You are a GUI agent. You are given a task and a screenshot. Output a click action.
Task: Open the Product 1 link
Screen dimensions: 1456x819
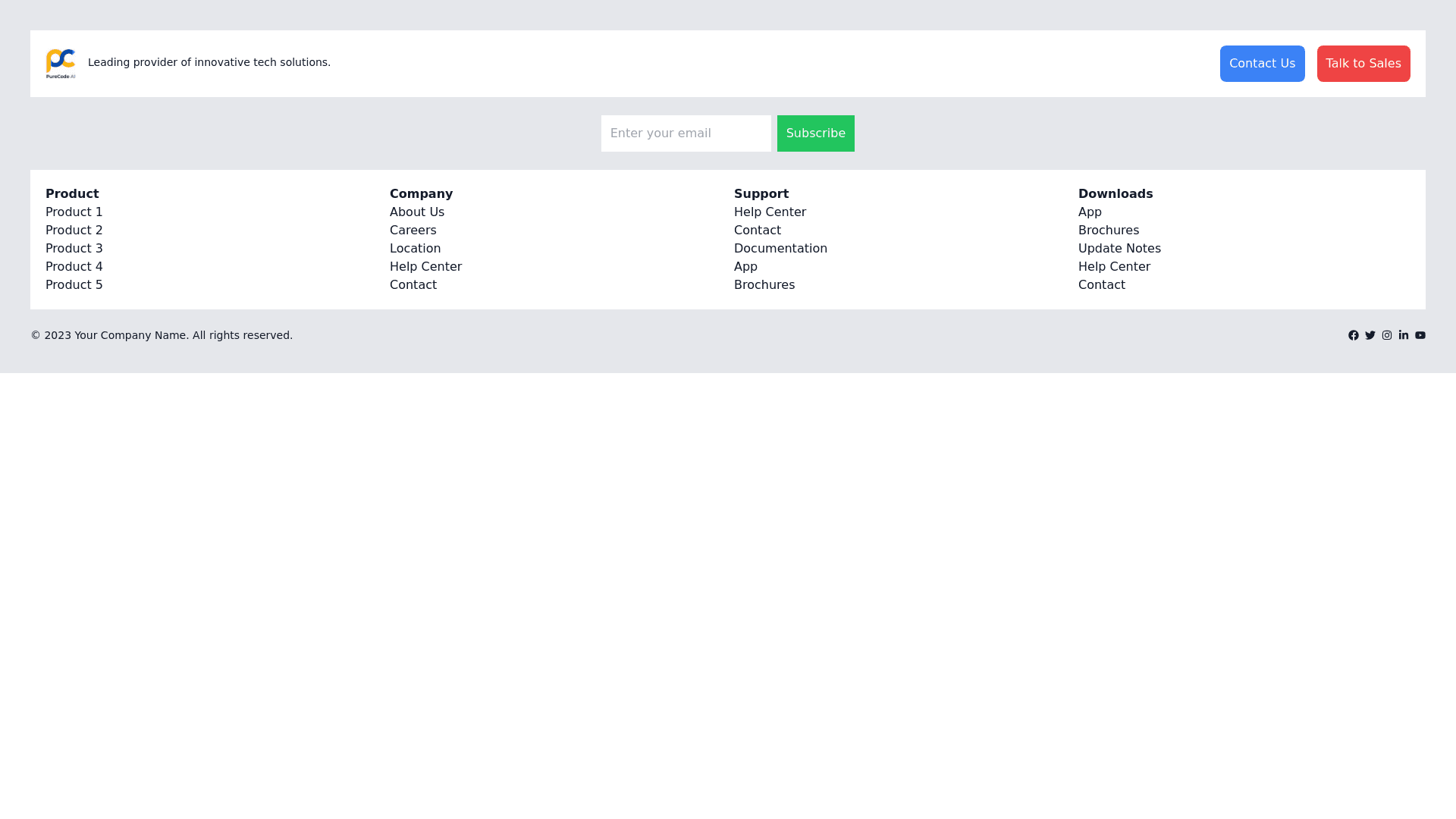pos(74,212)
